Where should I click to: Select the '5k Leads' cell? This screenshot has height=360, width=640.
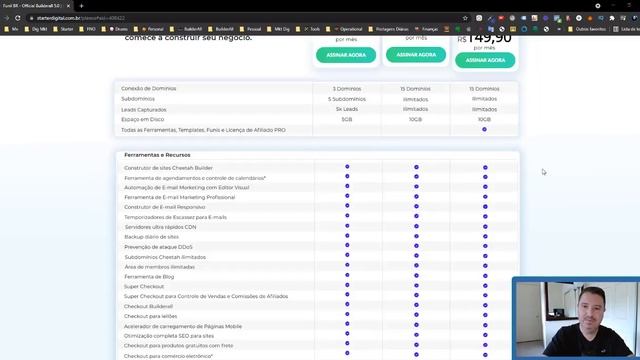coord(347,109)
